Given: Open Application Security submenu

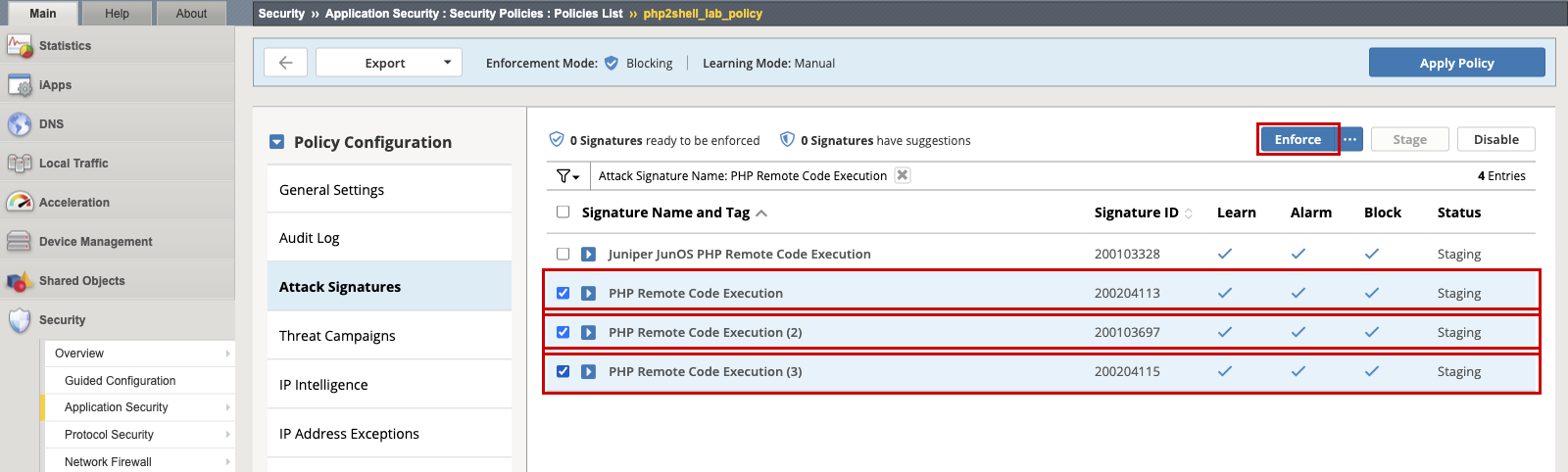Looking at the screenshot, I should tap(139, 407).
